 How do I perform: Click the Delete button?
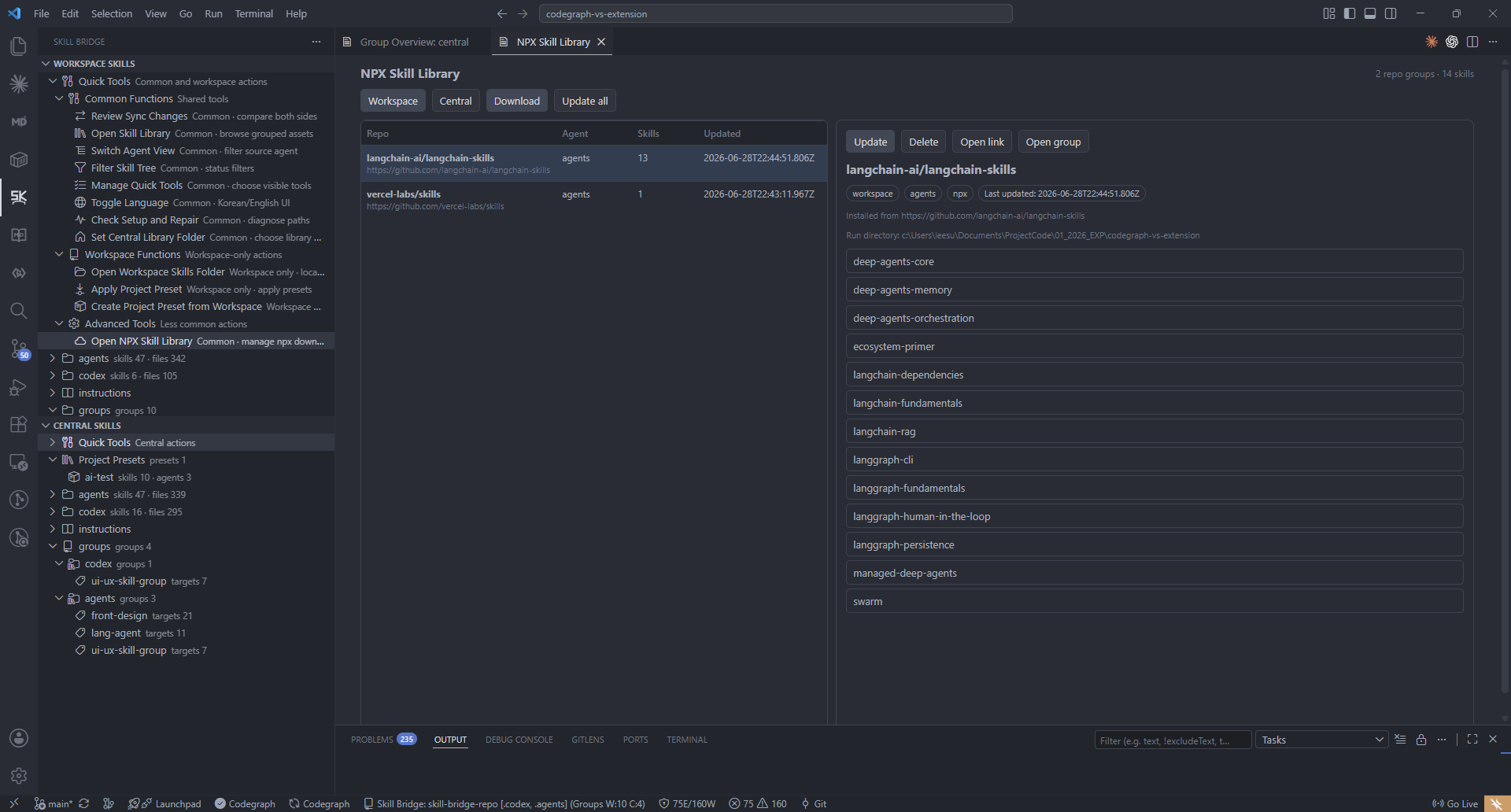pos(923,142)
